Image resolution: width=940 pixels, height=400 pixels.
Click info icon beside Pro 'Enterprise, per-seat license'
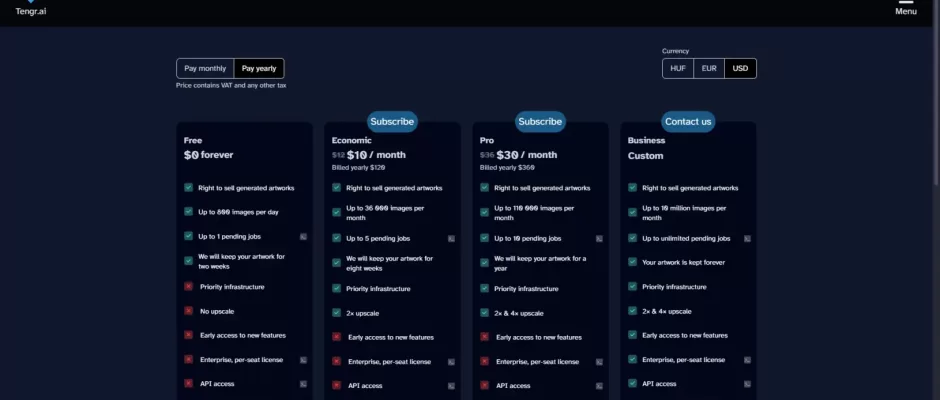599,362
